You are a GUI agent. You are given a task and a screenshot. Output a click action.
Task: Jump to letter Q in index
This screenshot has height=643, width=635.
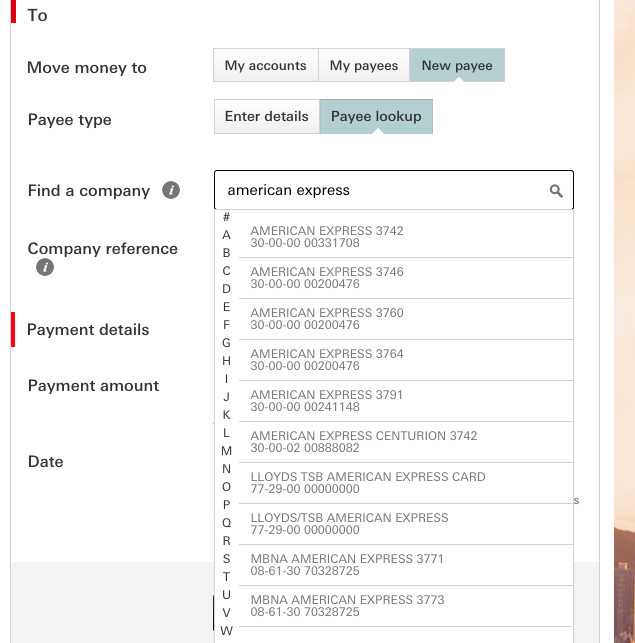tap(226, 523)
